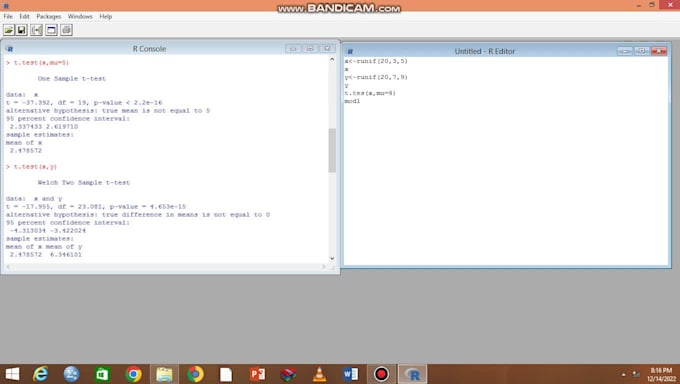Click the value '6.946101' in console
680x384 pixels.
tap(66, 255)
